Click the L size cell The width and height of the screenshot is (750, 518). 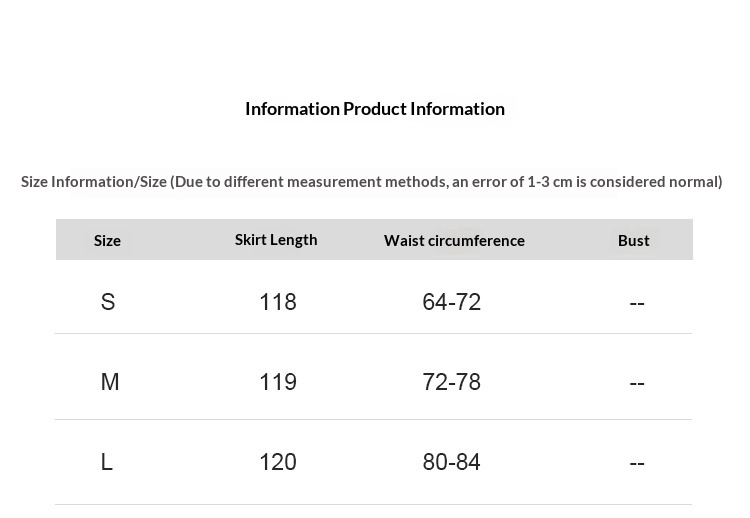point(107,462)
